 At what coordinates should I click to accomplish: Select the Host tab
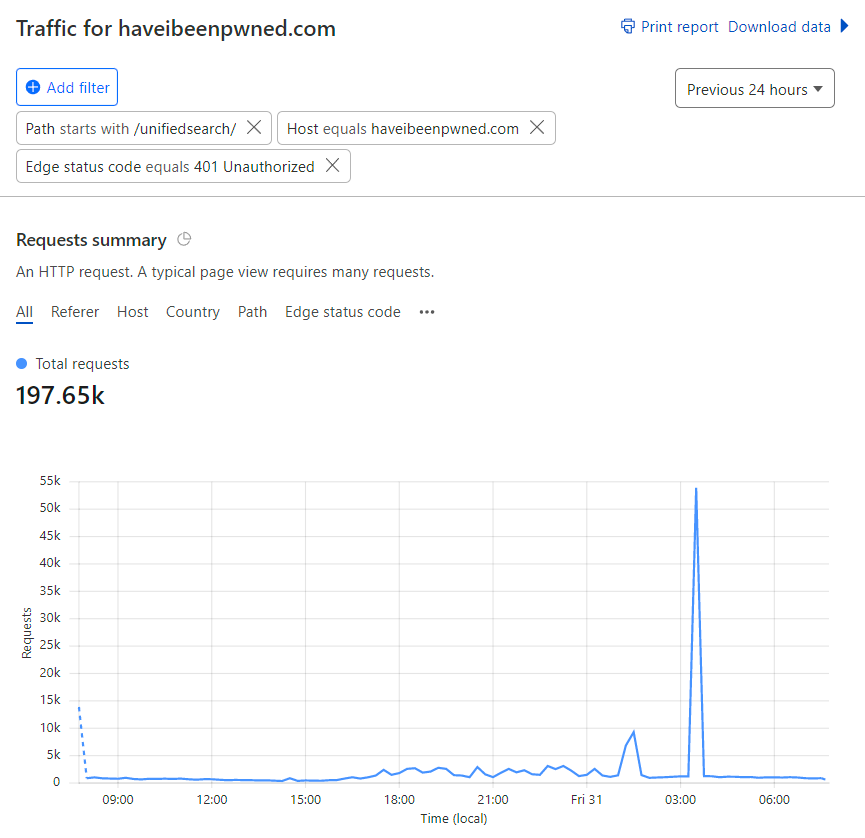(x=132, y=312)
